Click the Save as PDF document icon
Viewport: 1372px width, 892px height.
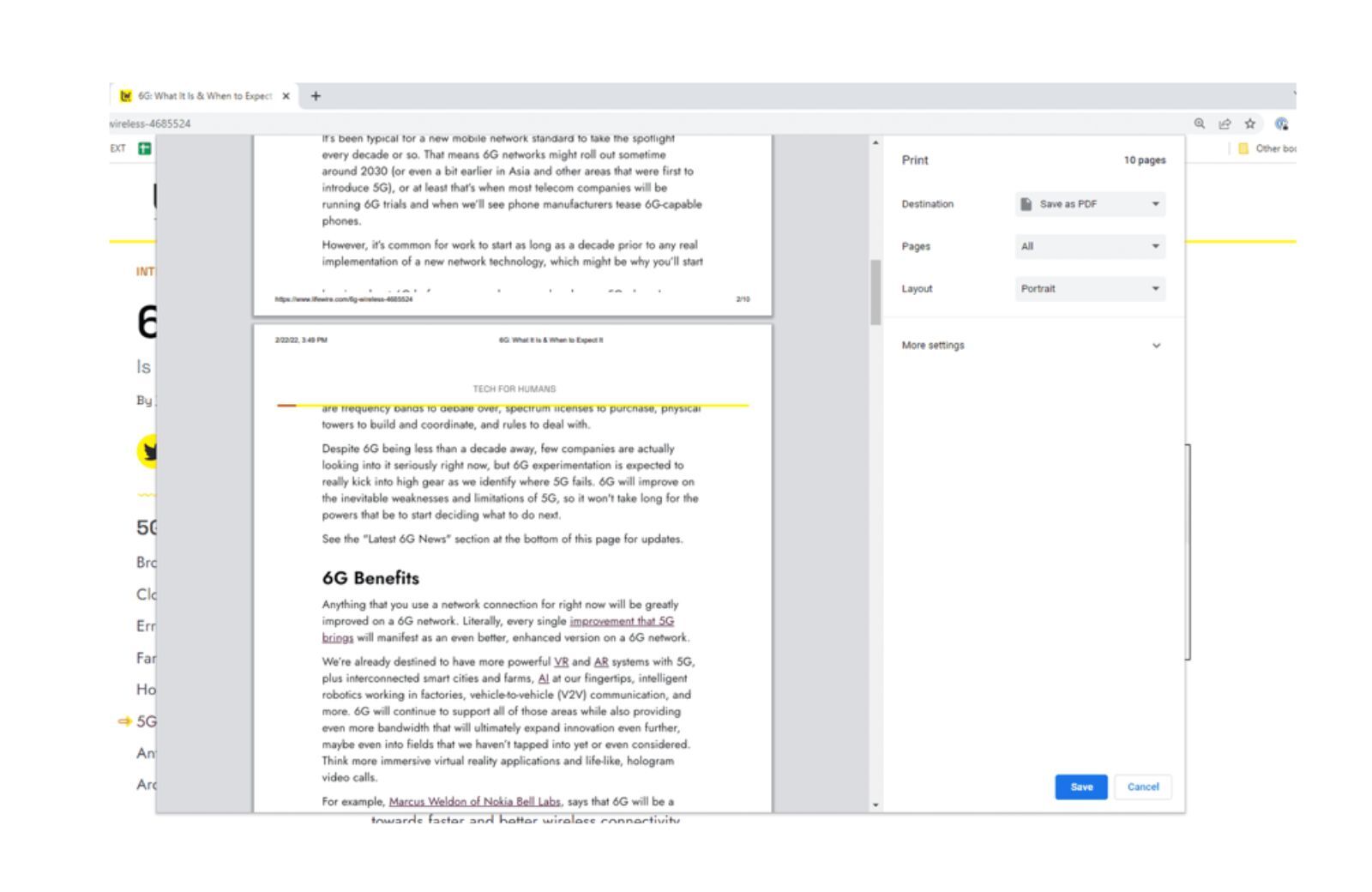coord(1026,204)
